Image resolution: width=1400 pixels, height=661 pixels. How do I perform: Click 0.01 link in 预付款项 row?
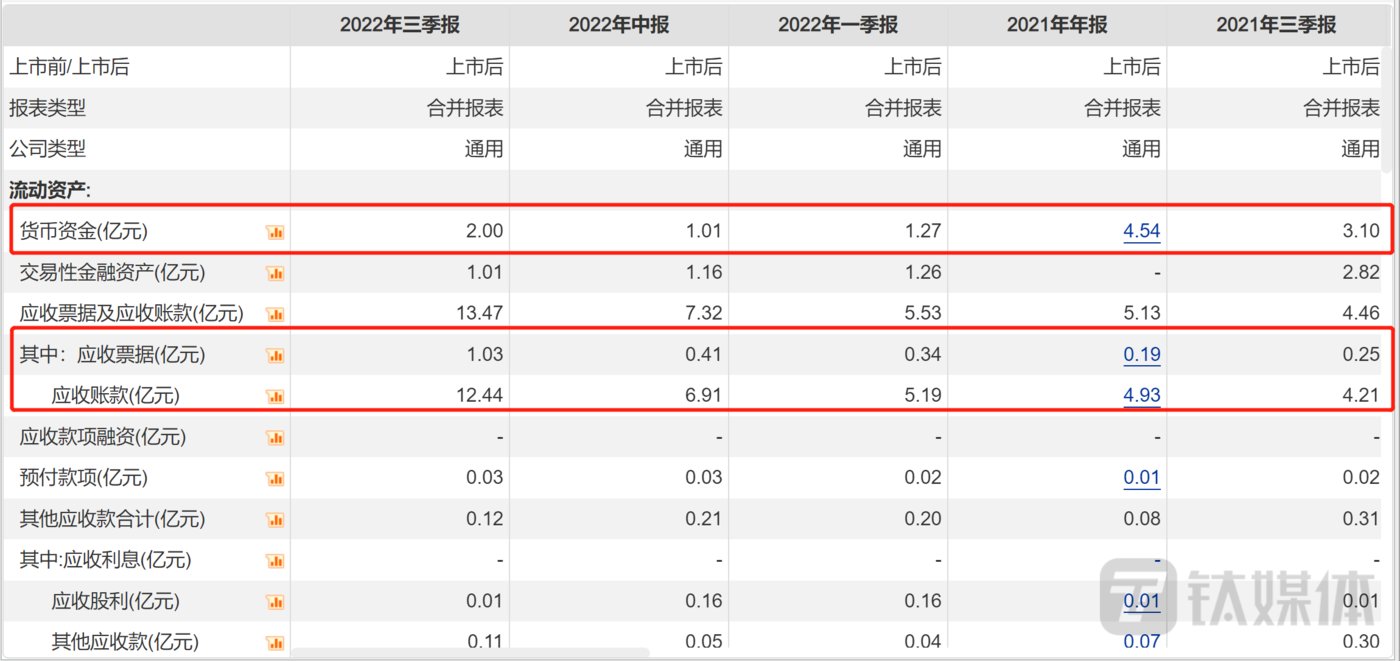pos(1141,477)
